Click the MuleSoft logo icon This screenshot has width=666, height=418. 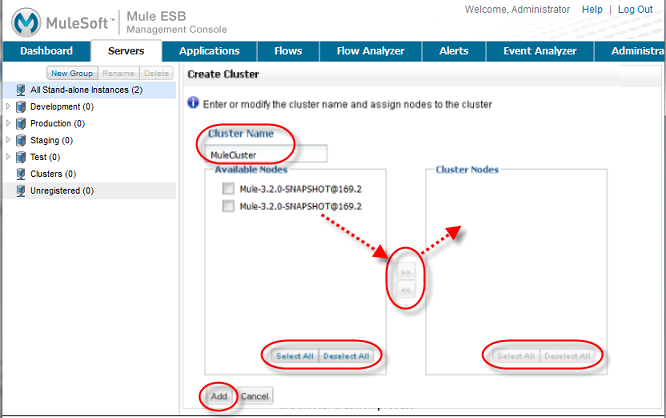[26, 23]
